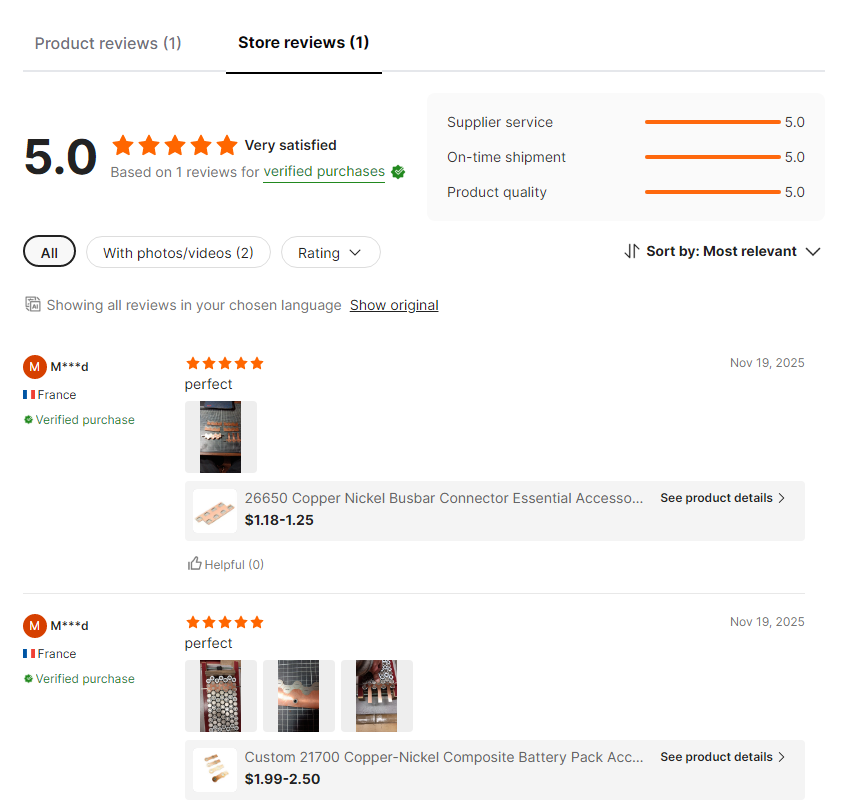
Task: Click the Supplier service rating bar
Action: (x=712, y=122)
